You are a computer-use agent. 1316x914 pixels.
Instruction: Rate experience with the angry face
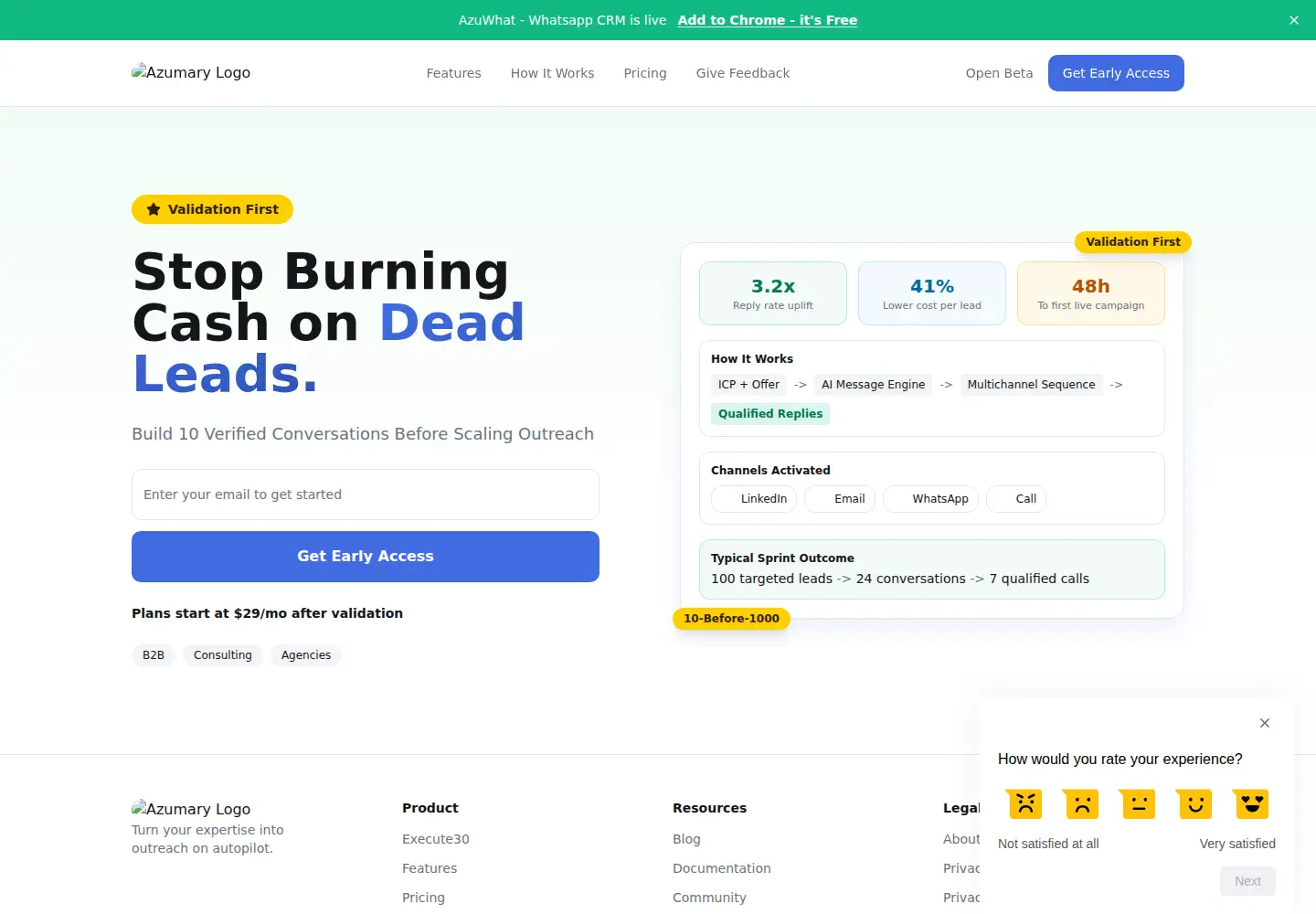click(1025, 803)
